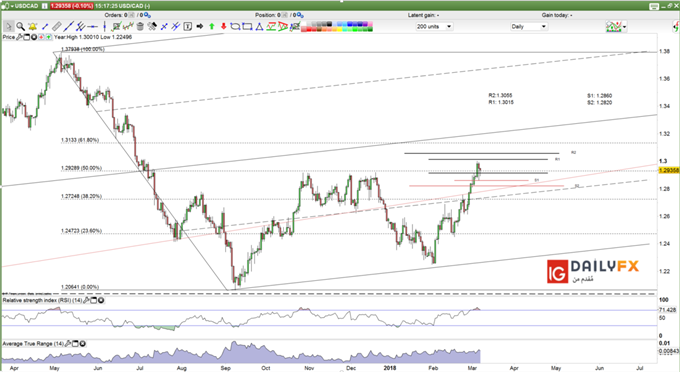Select the arrow cursor tool
The image size is (680, 372).
point(9,26)
